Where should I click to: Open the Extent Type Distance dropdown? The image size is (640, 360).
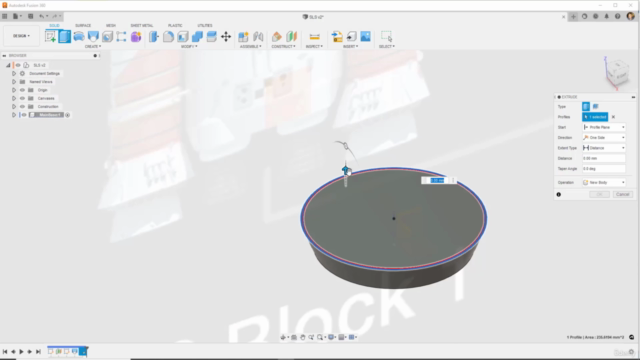point(604,148)
